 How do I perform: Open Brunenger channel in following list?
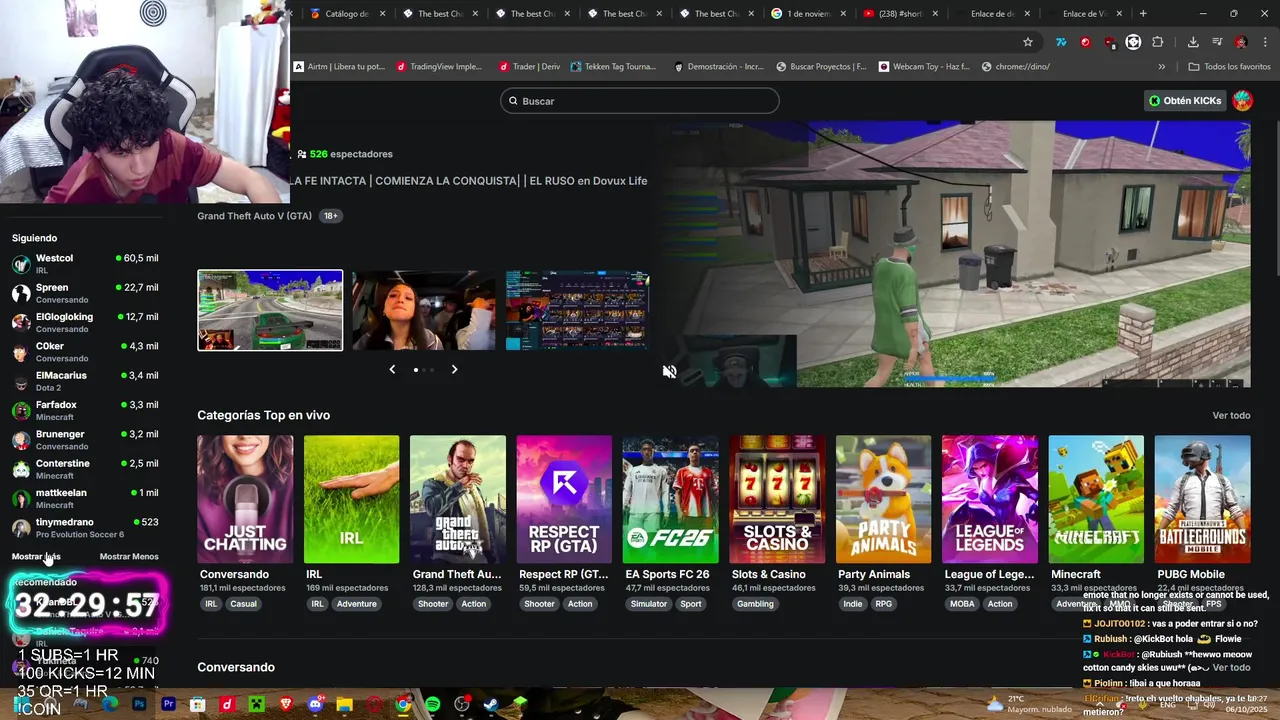85,440
